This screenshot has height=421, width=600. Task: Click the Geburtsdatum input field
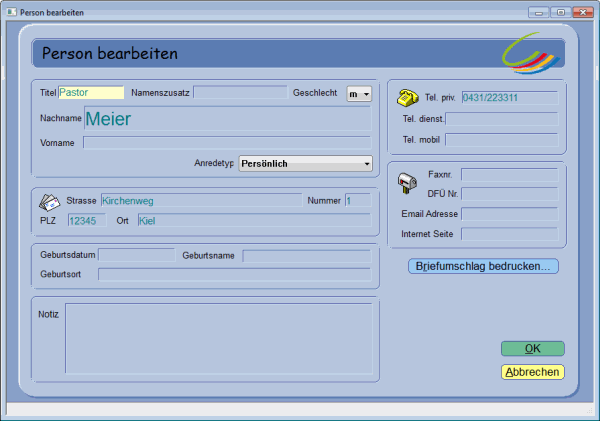pos(137,255)
